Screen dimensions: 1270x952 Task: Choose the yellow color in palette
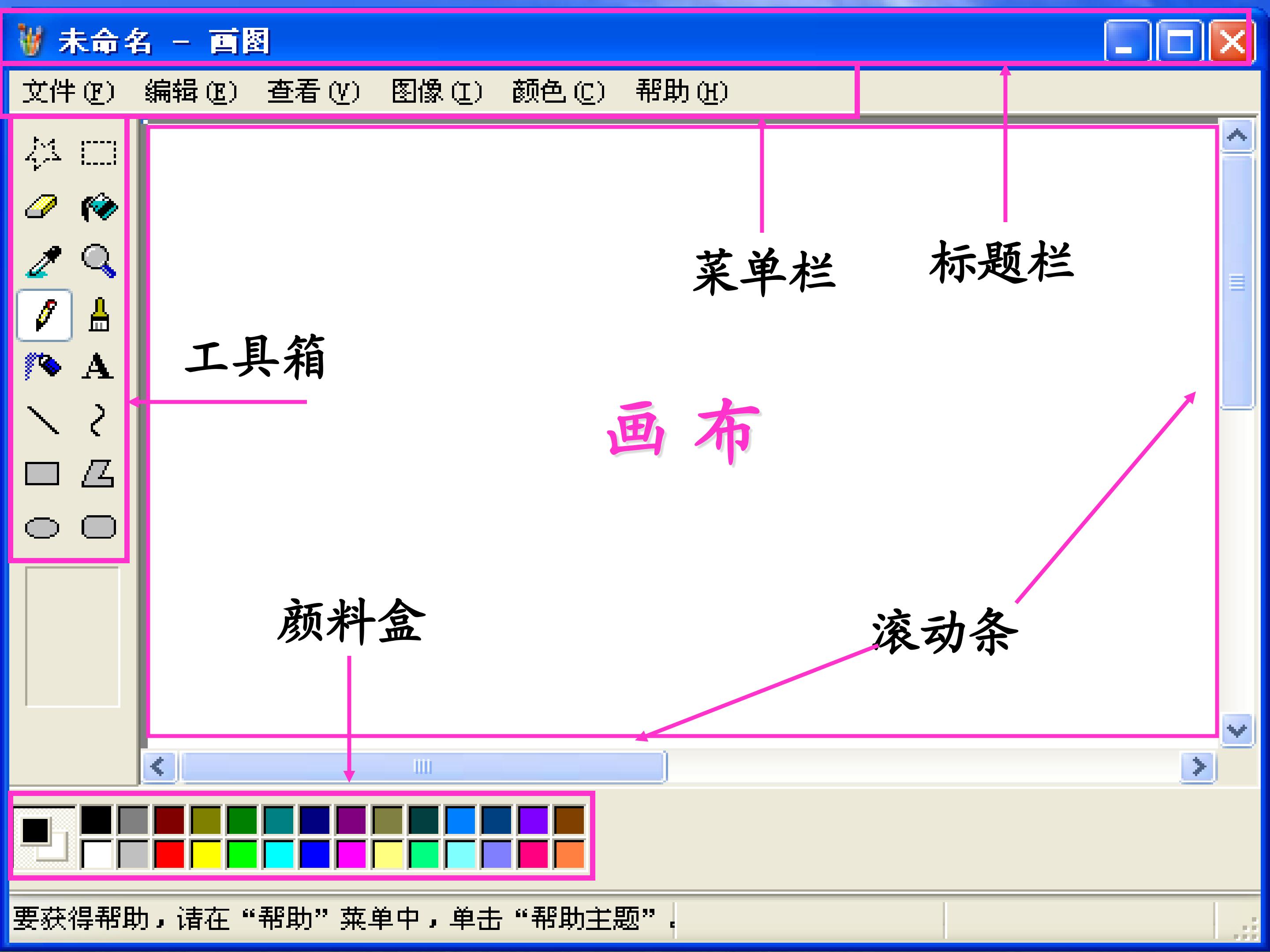(x=205, y=855)
